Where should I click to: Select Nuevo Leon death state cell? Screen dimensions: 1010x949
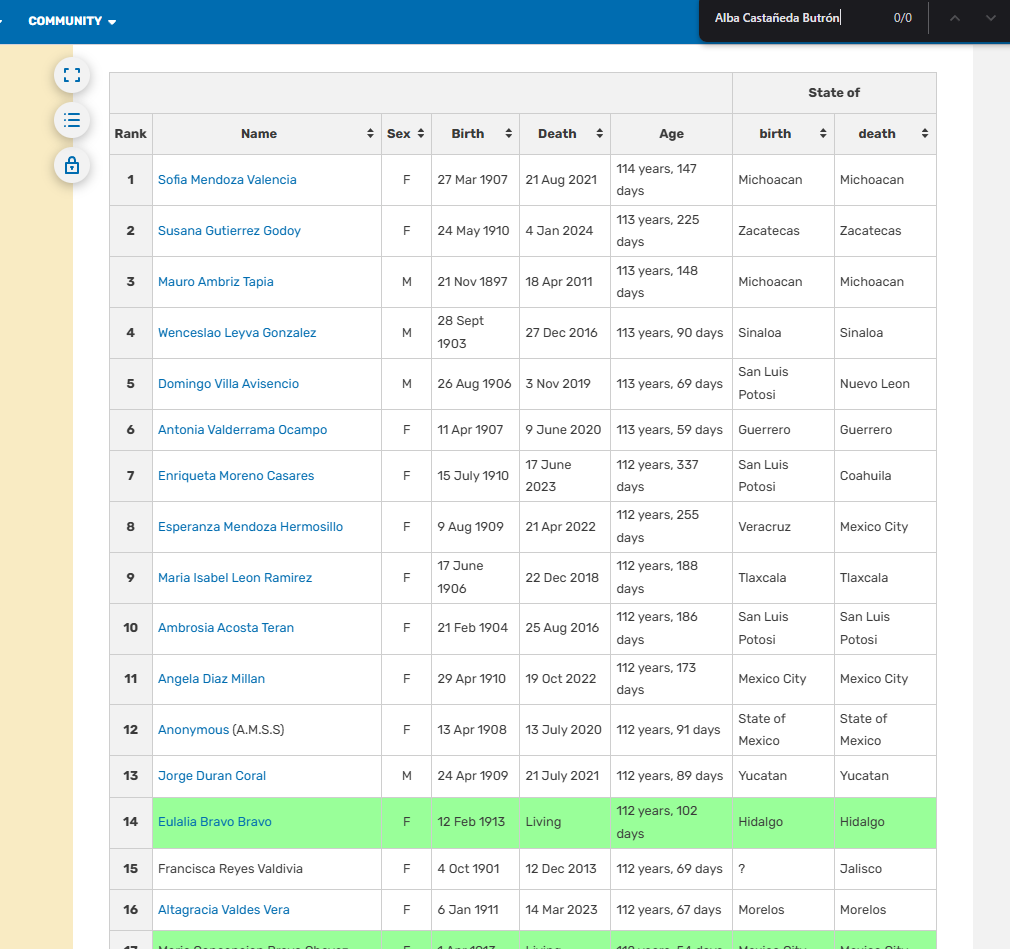pos(885,383)
